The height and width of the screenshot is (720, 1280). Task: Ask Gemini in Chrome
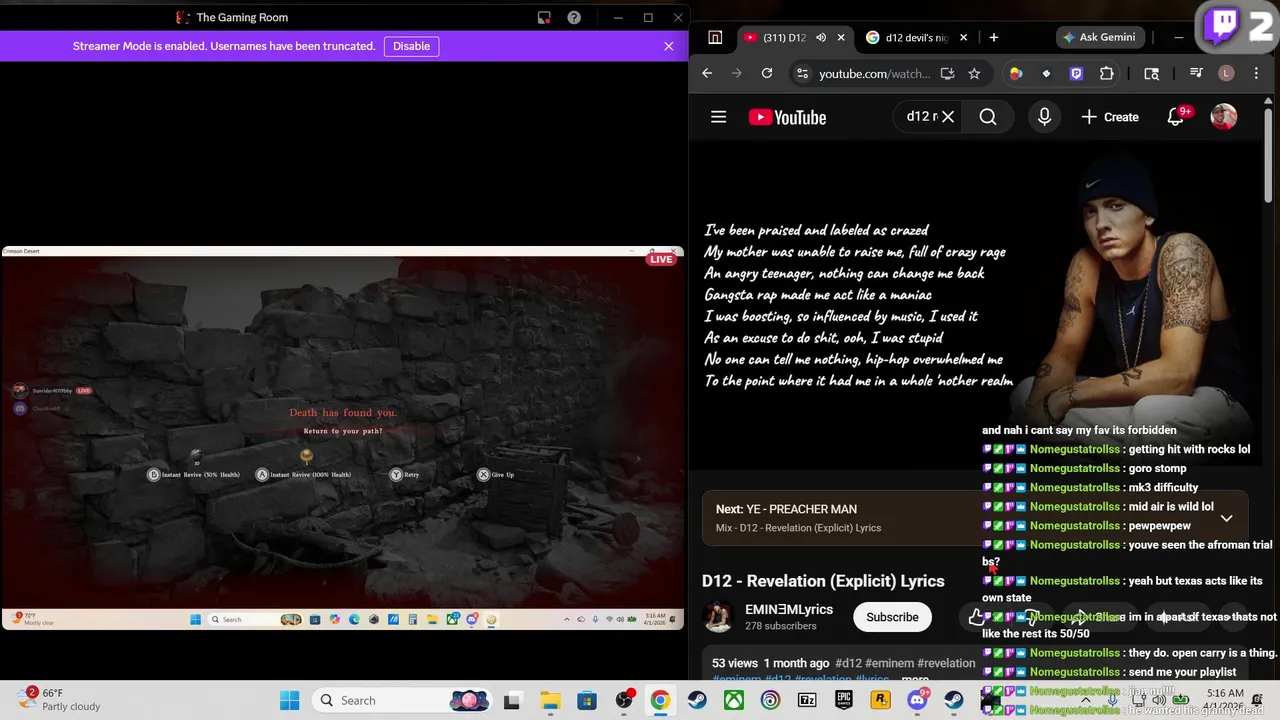point(1099,37)
